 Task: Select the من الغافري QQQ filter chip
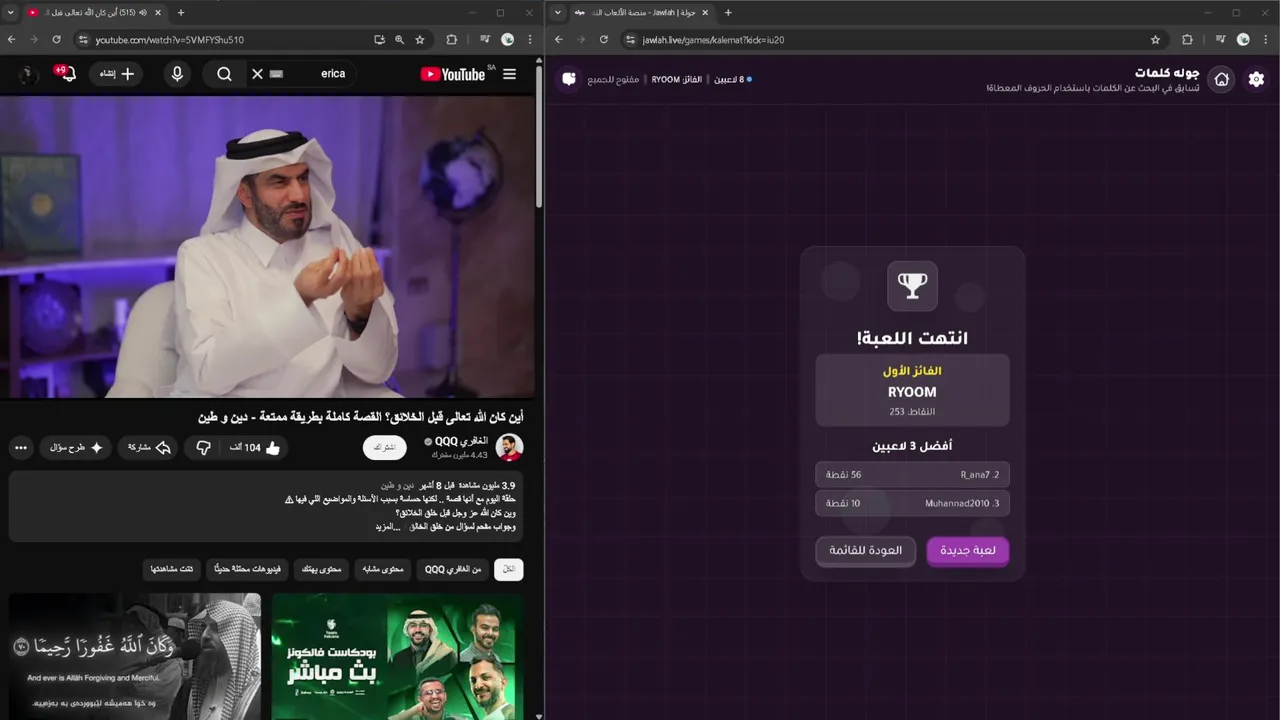[453, 569]
